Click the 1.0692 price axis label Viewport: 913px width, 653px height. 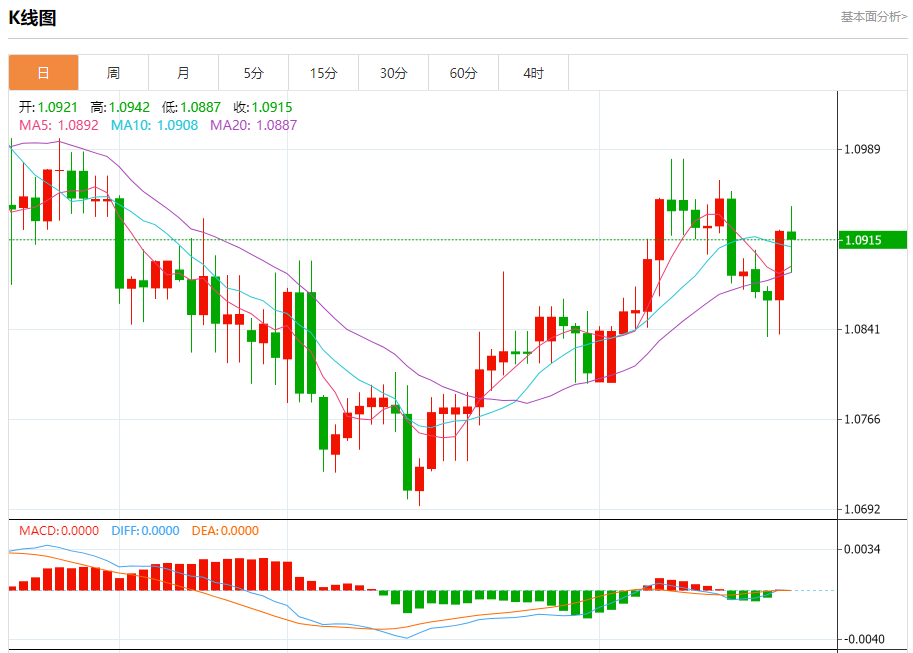pyautogui.click(x=862, y=509)
